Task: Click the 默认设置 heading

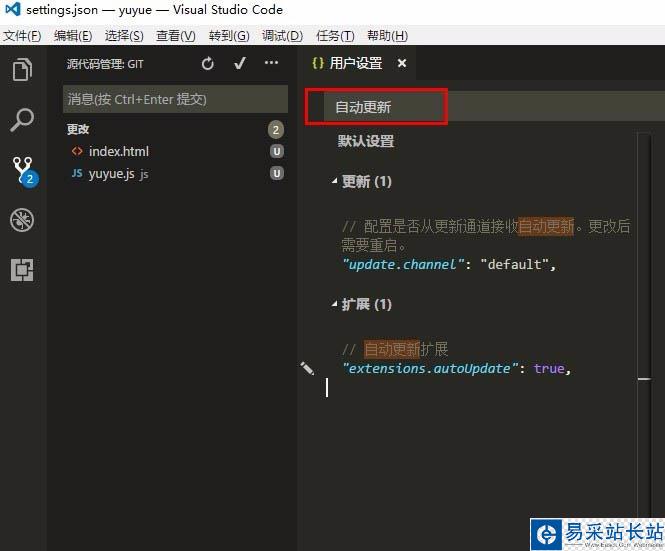Action: (x=366, y=140)
